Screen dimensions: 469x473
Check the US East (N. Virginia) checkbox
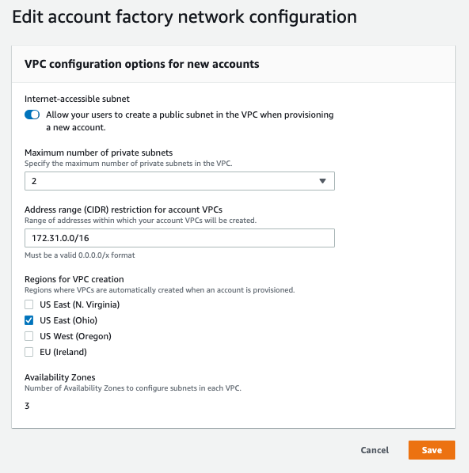point(29,304)
